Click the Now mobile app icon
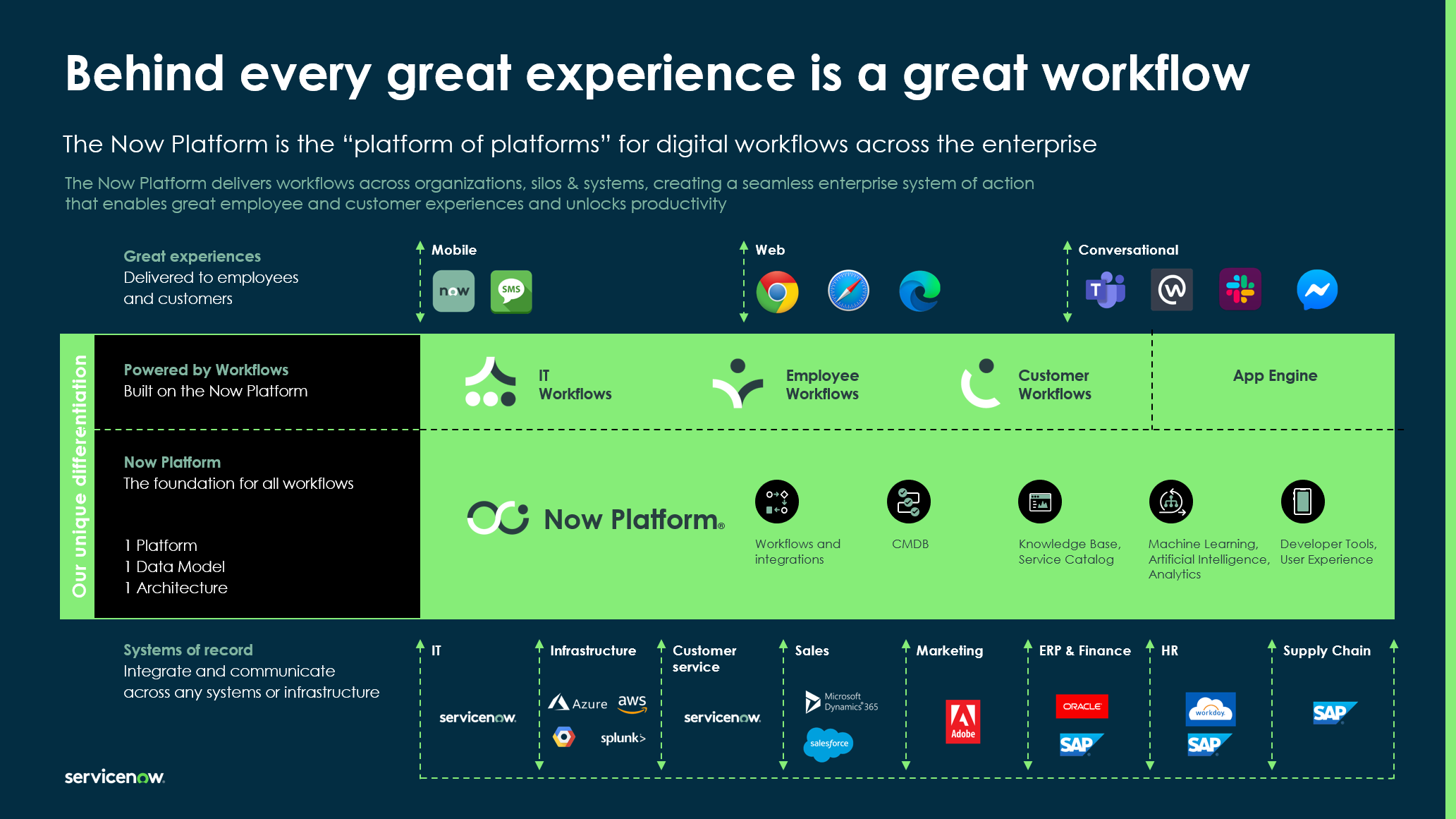Image resolution: width=1456 pixels, height=819 pixels. point(453,291)
